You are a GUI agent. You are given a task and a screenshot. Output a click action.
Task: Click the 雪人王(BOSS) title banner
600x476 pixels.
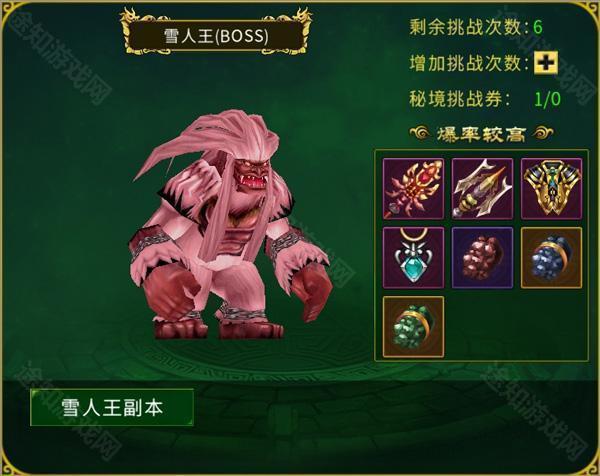tap(216, 36)
